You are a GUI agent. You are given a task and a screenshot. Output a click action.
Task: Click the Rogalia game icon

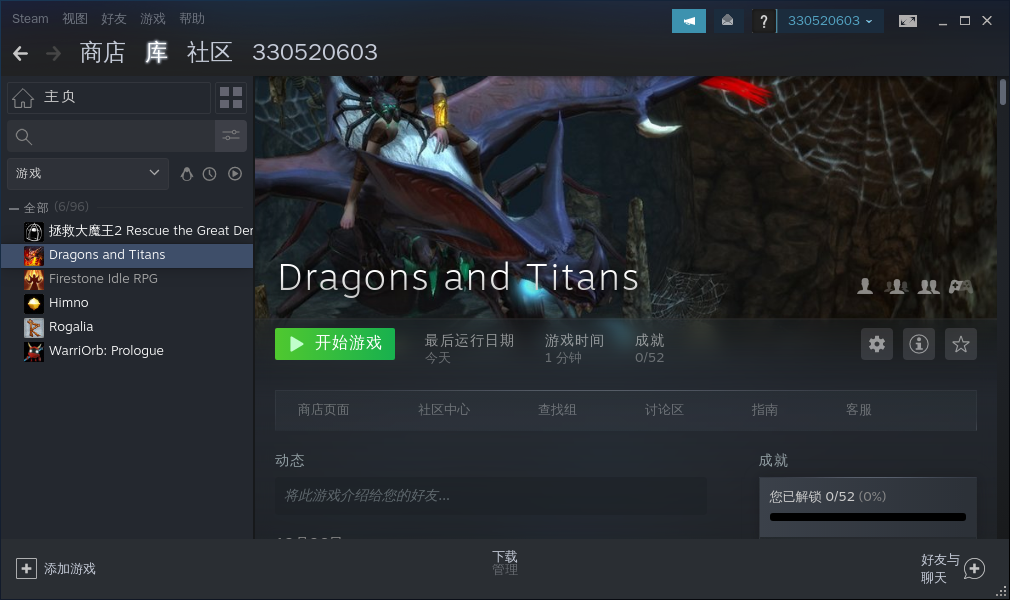(x=33, y=327)
